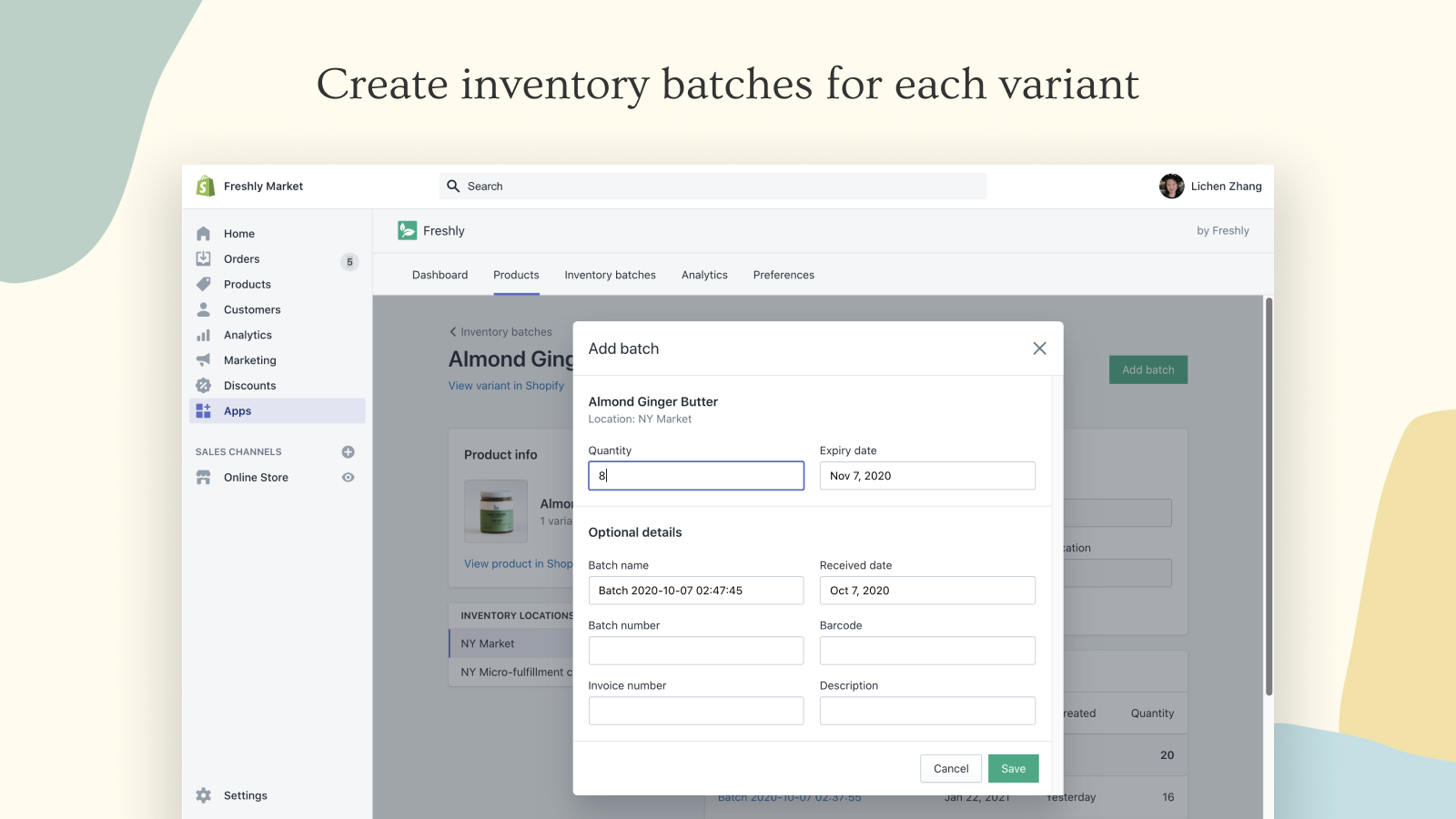This screenshot has width=1456, height=819.
Task: Click the Orders inbox icon
Action: tap(204, 258)
